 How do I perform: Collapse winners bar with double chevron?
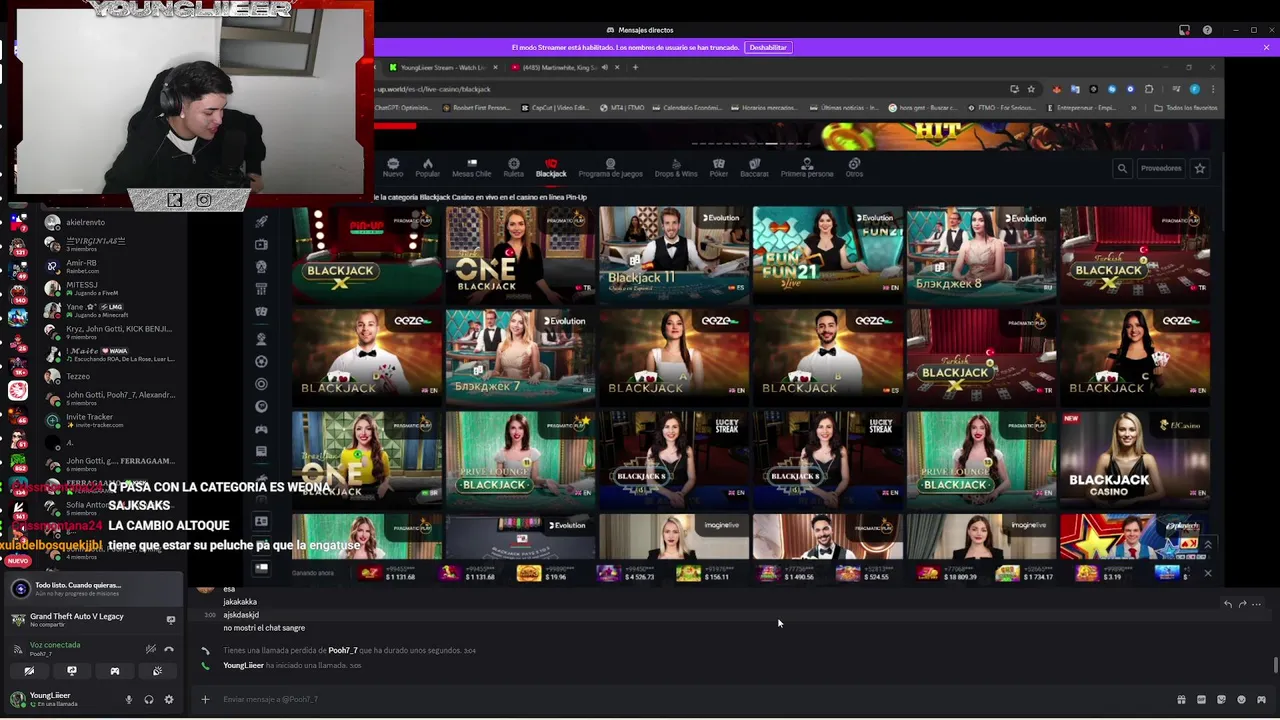tap(1207, 545)
